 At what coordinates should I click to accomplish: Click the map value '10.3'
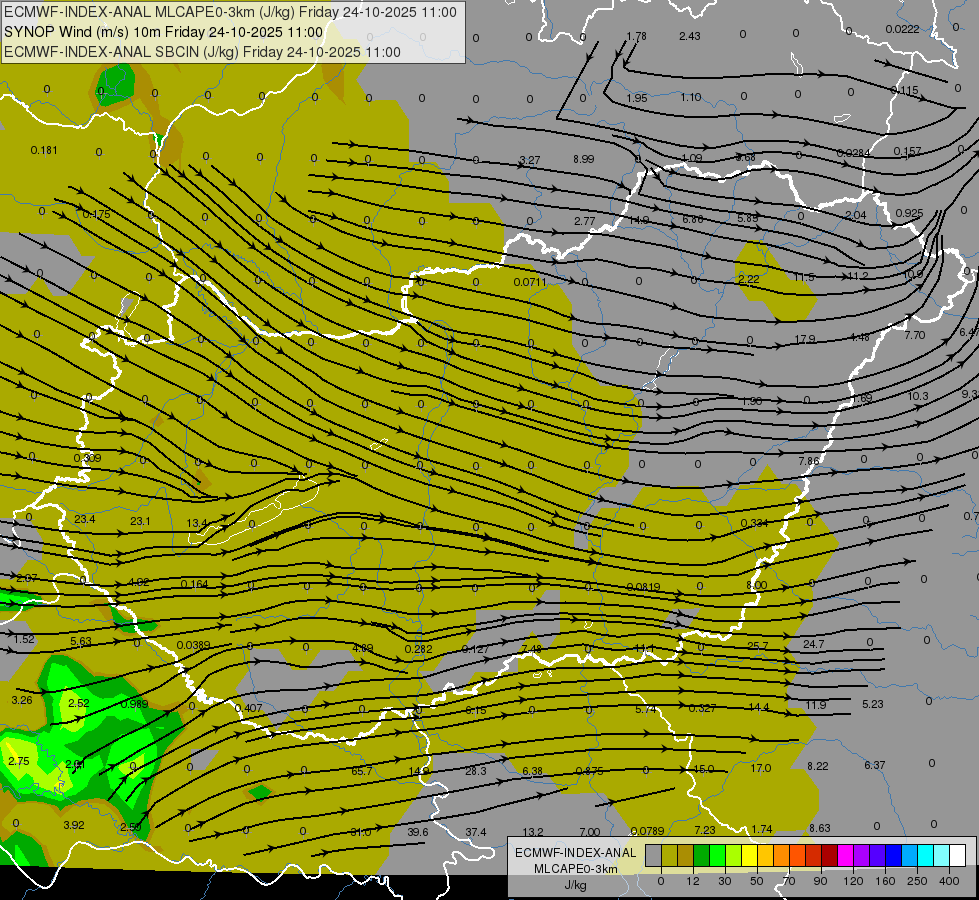918,396
